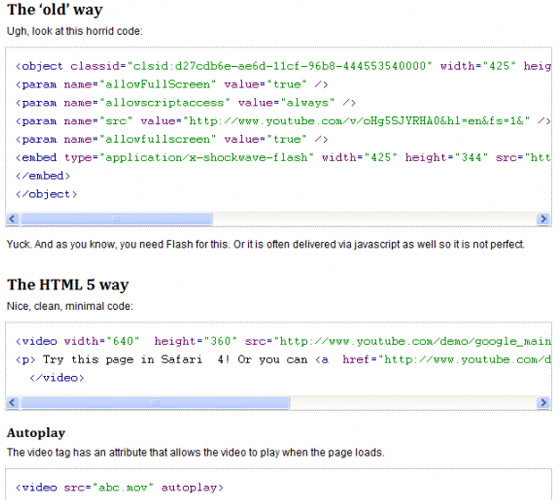Screen dimensions: 560x500
Task: Click the closing </object> tag
Action: pos(46,194)
